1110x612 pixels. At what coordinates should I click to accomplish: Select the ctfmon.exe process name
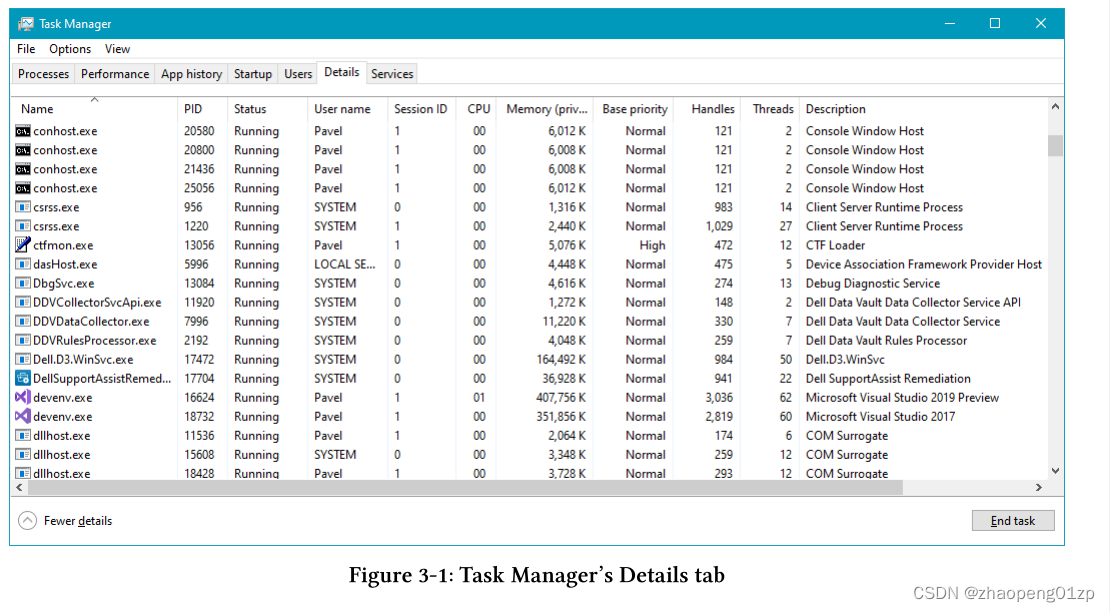pyautogui.click(x=63, y=246)
